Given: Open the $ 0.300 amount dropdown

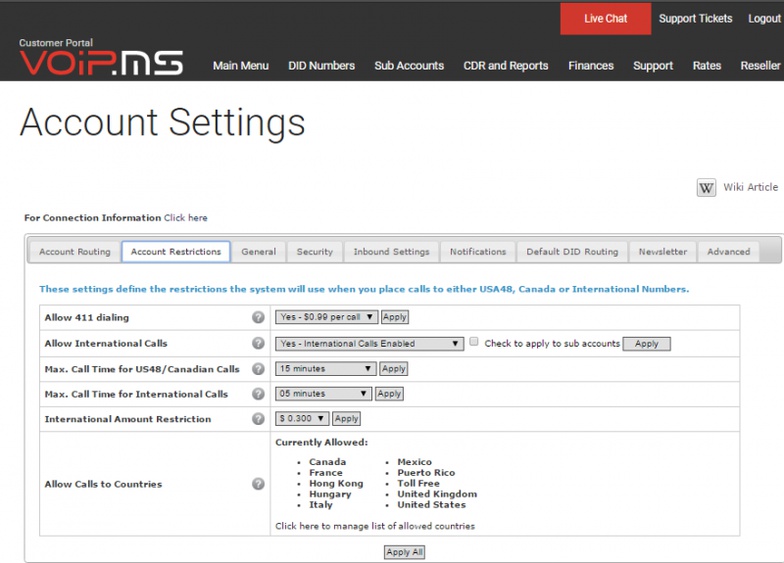Looking at the screenshot, I should pyautogui.click(x=302, y=418).
